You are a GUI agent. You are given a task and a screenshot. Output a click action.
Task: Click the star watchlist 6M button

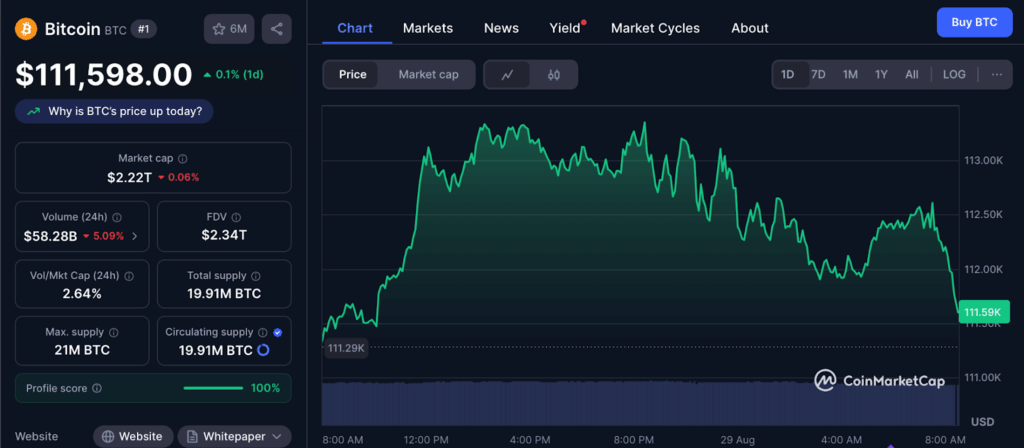(x=229, y=29)
